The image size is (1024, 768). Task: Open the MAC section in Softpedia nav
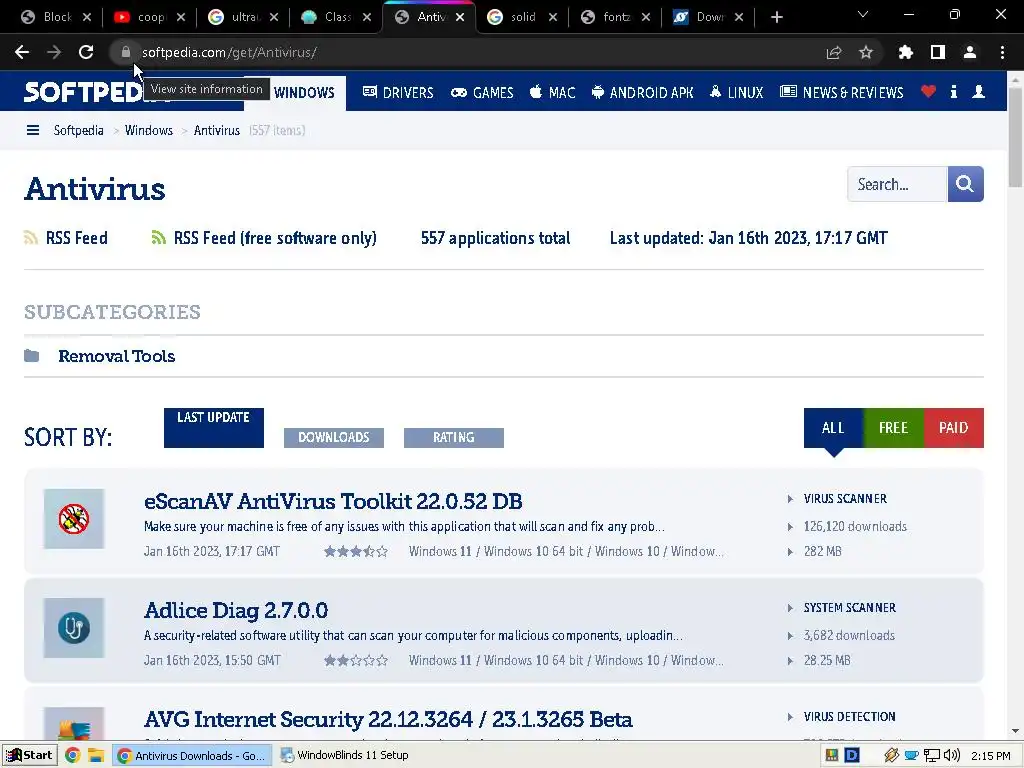[552, 92]
